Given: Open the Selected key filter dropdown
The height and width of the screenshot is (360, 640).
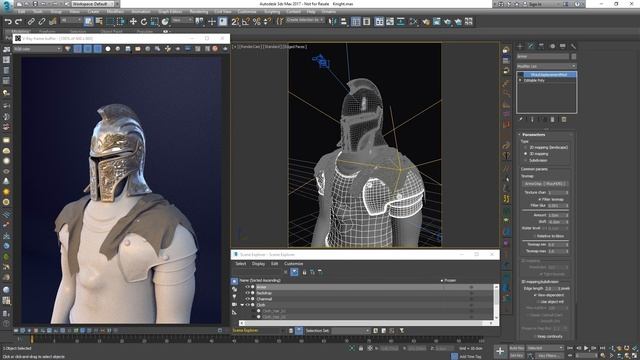Looking at the screenshot, I should 546,348.
